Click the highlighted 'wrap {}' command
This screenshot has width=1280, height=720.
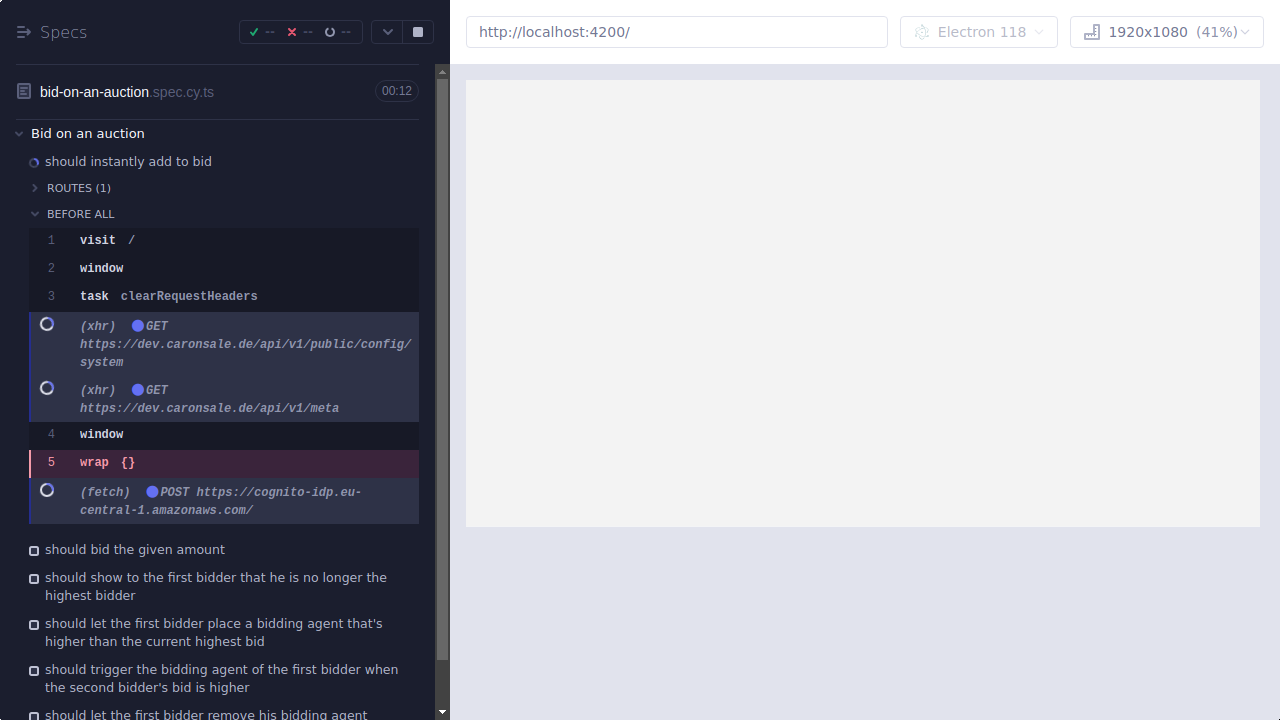pos(105,461)
